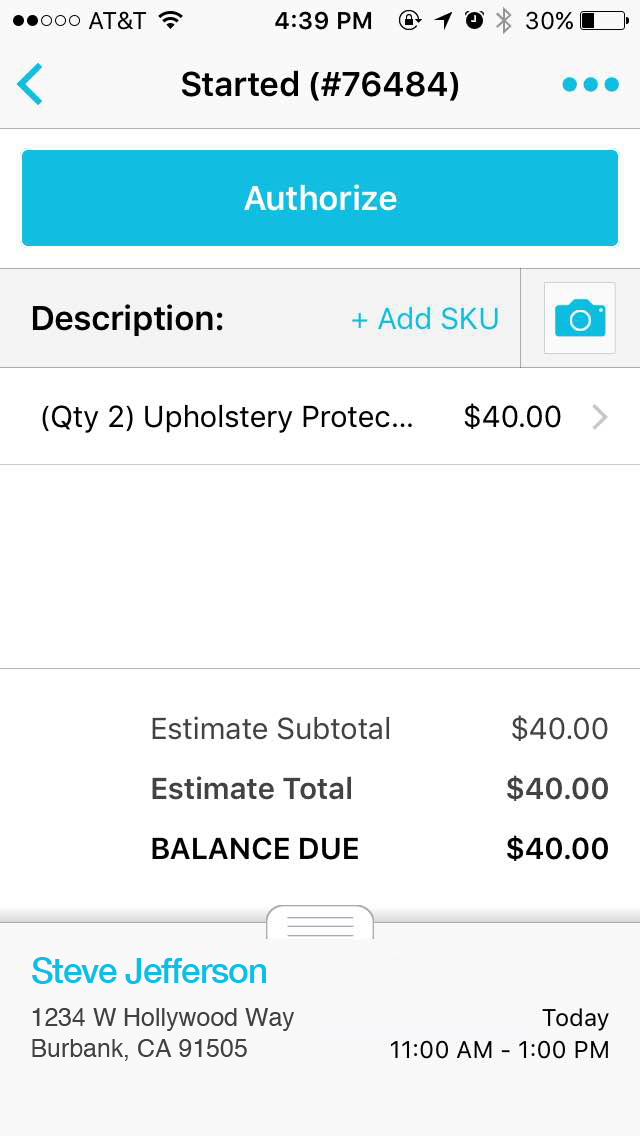Open the three-dot more options menu
Image resolution: width=640 pixels, height=1136 pixels.
click(x=590, y=85)
